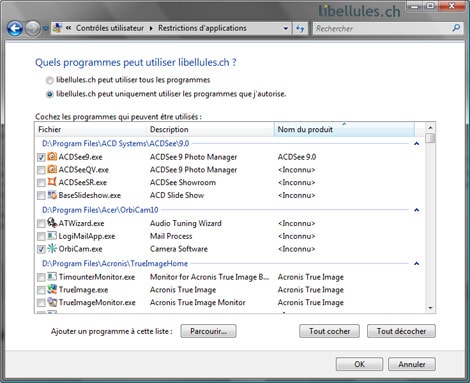The height and width of the screenshot is (383, 470).
Task: Select the D:\Program Files\ACD Systems\ACDSee\9.0 group header
Action: pyautogui.click(x=115, y=144)
